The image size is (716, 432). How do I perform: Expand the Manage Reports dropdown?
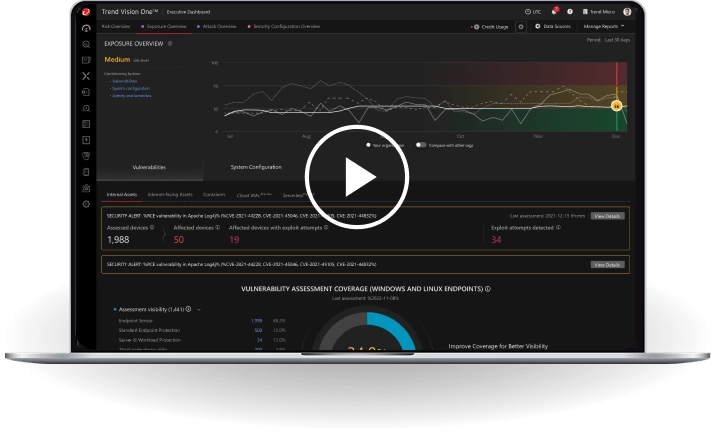[x=603, y=26]
